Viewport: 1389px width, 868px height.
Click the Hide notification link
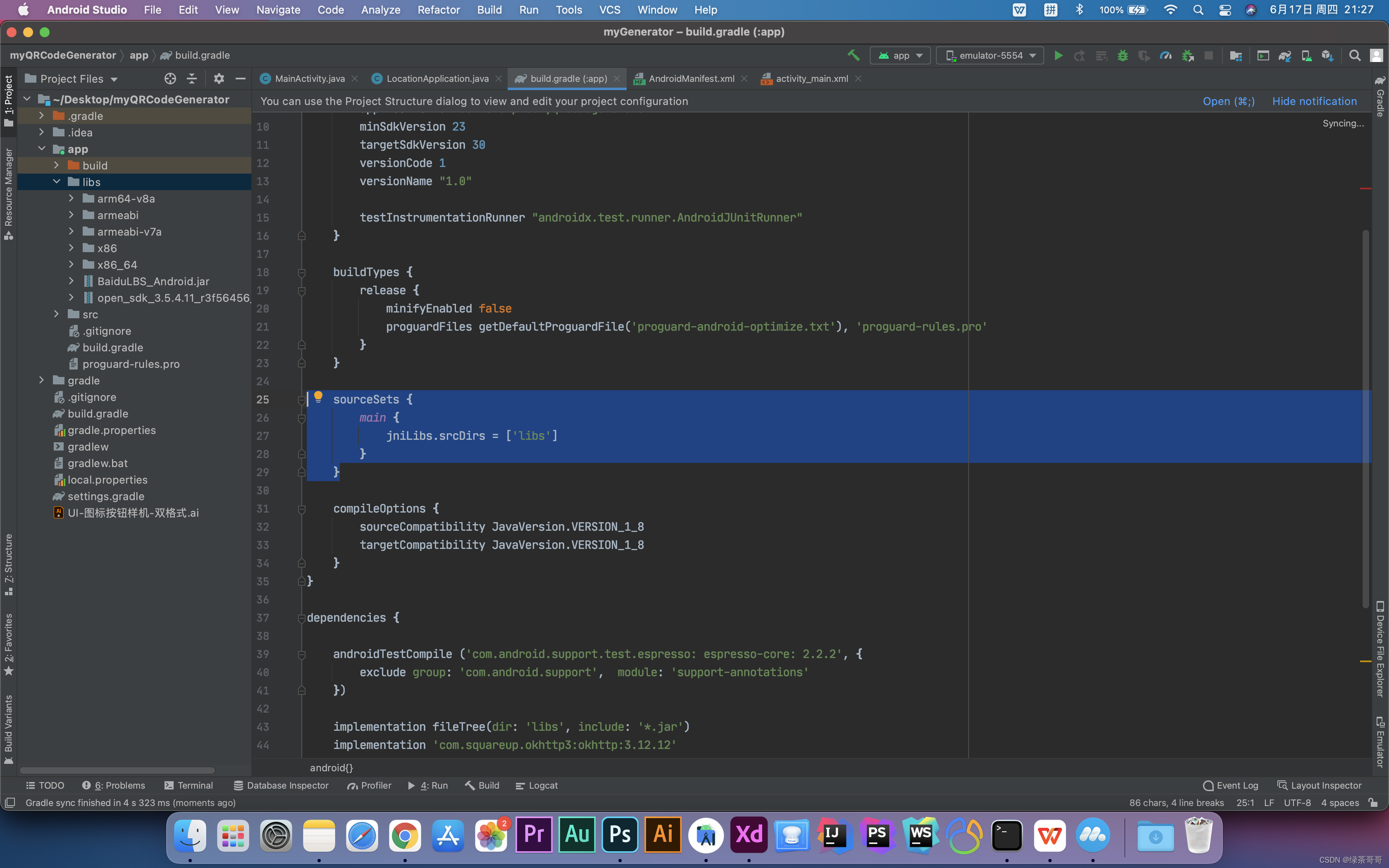(x=1315, y=101)
